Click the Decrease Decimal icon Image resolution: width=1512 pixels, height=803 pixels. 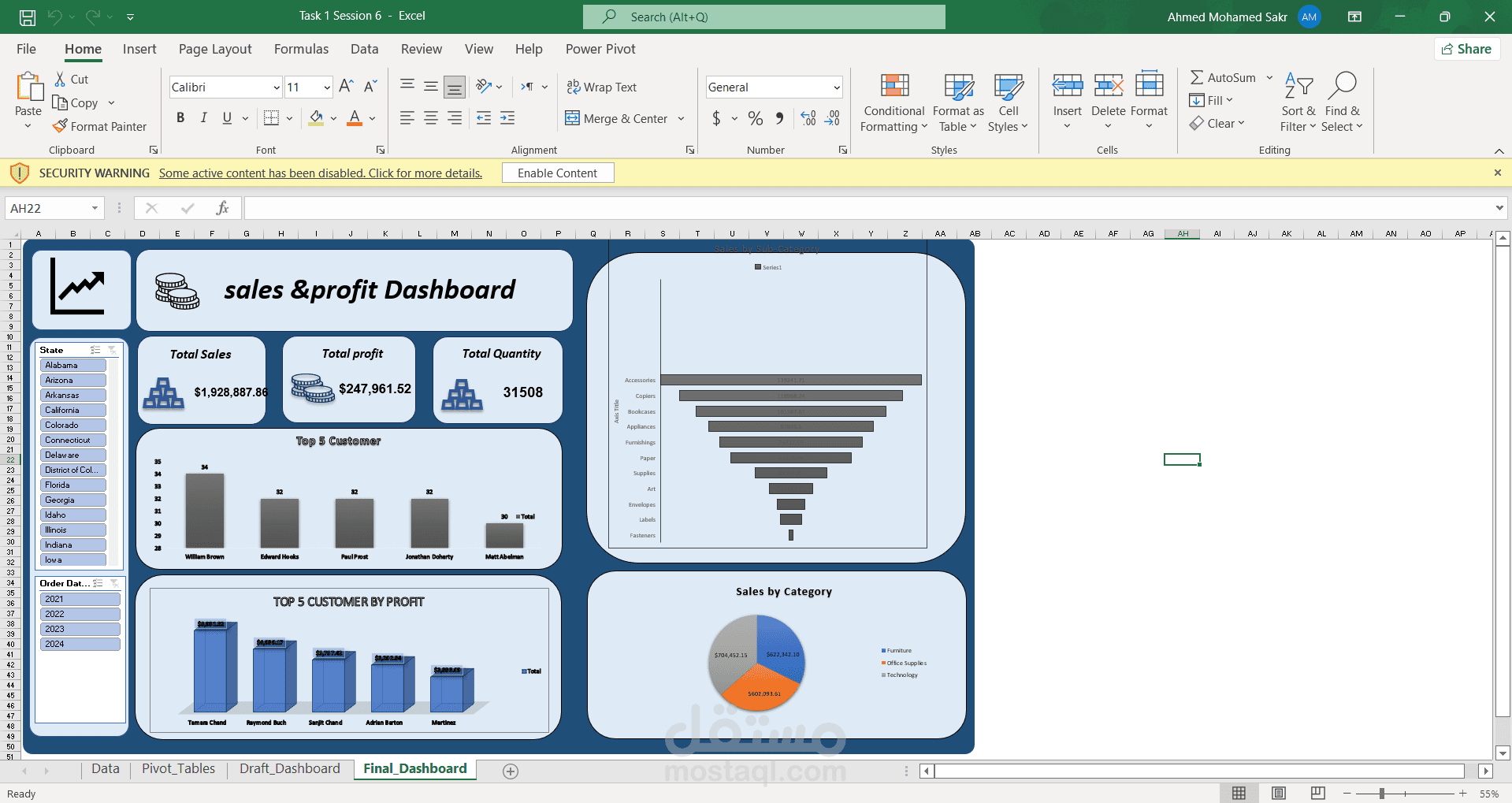click(x=833, y=118)
